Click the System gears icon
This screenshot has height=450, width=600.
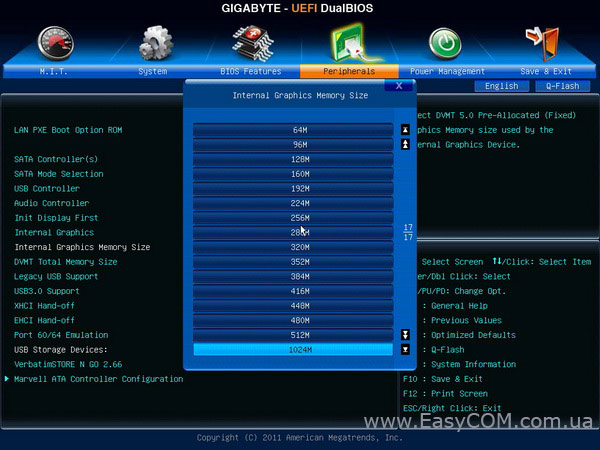(x=156, y=43)
